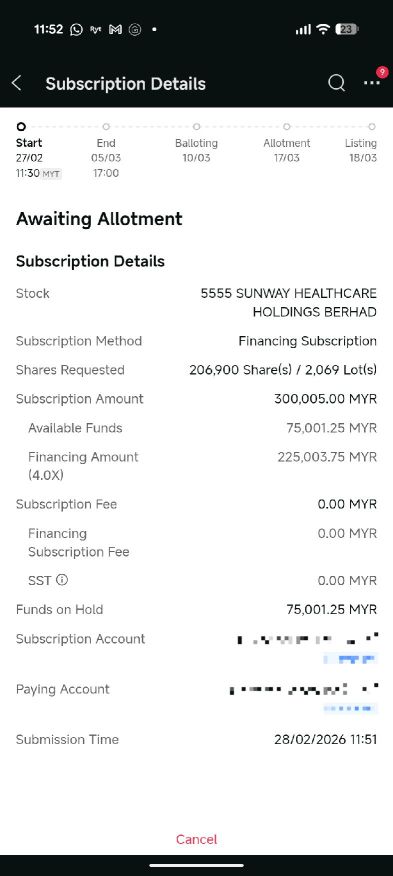This screenshot has width=393, height=876.
Task: Tap the battery indicator icon
Action: point(347,30)
